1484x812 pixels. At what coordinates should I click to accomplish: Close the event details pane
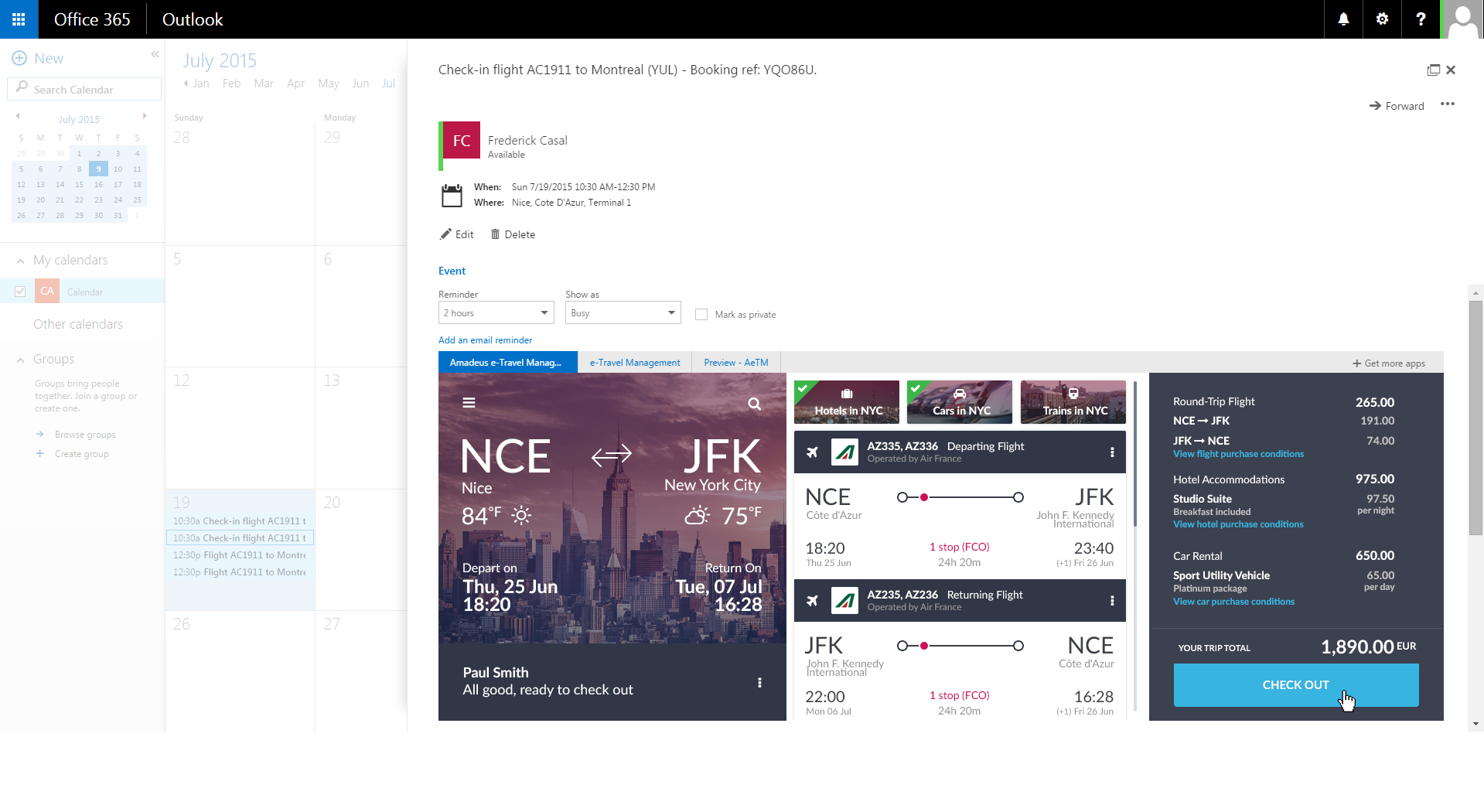1451,70
